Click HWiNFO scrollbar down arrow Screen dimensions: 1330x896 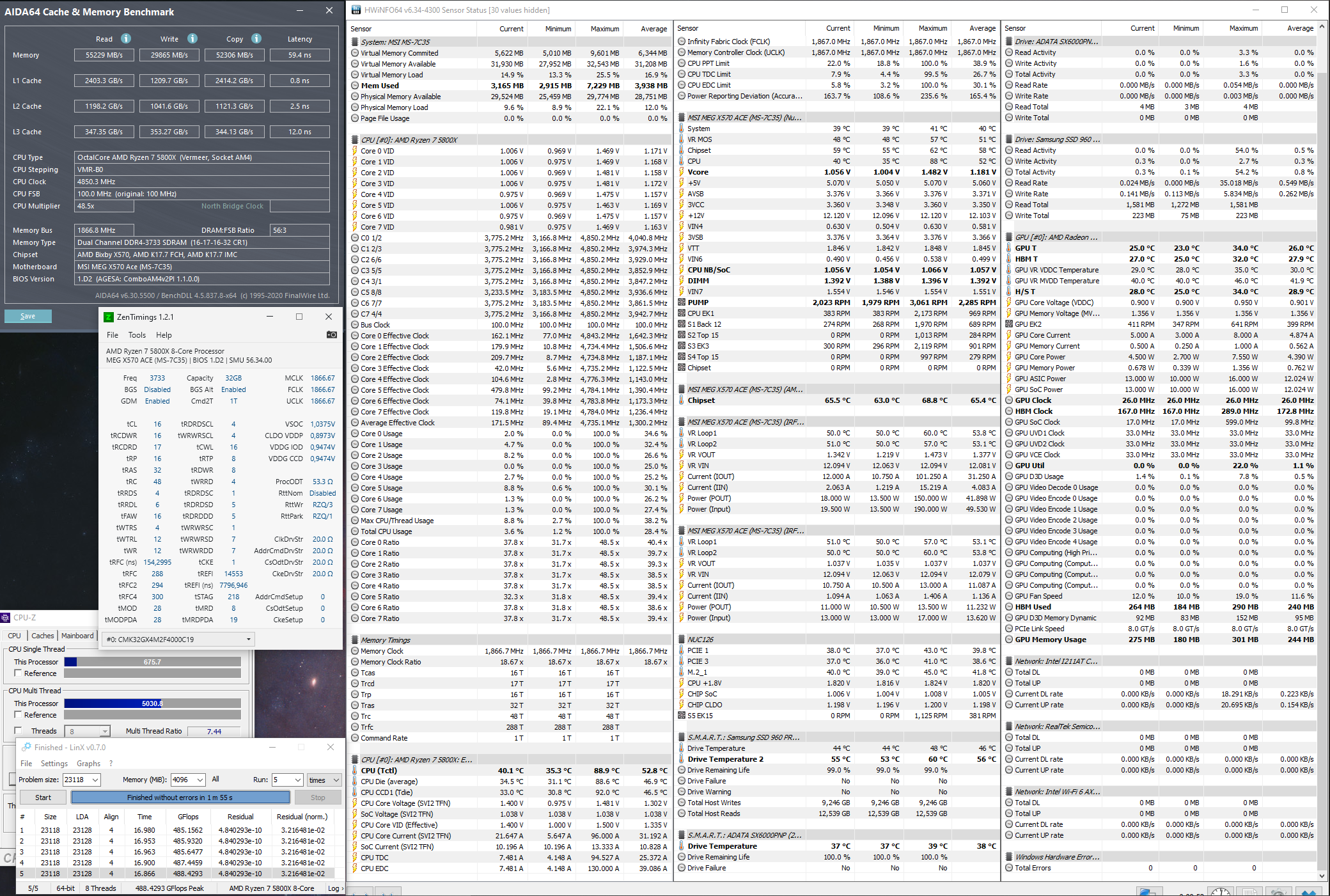point(1322,876)
